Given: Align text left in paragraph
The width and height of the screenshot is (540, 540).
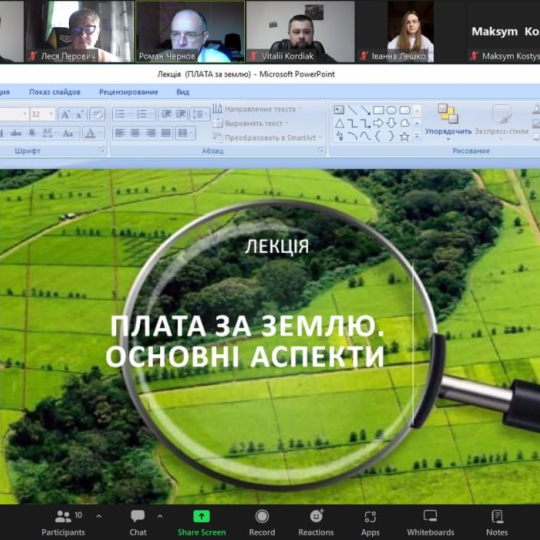Looking at the screenshot, I should [x=120, y=133].
